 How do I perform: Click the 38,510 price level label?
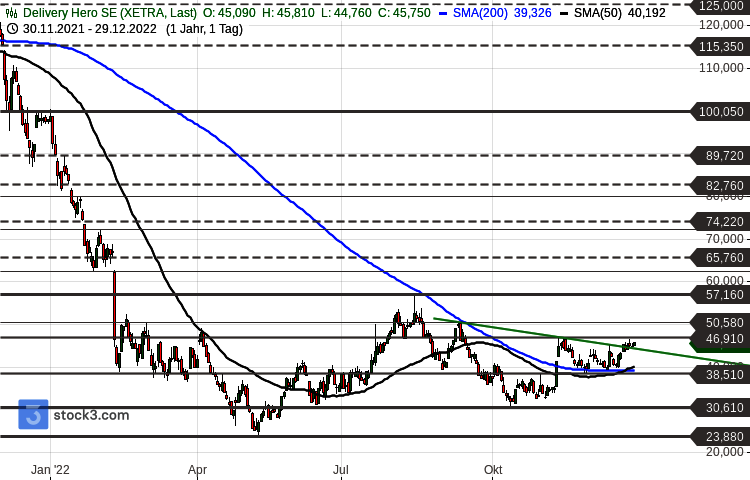point(721,374)
